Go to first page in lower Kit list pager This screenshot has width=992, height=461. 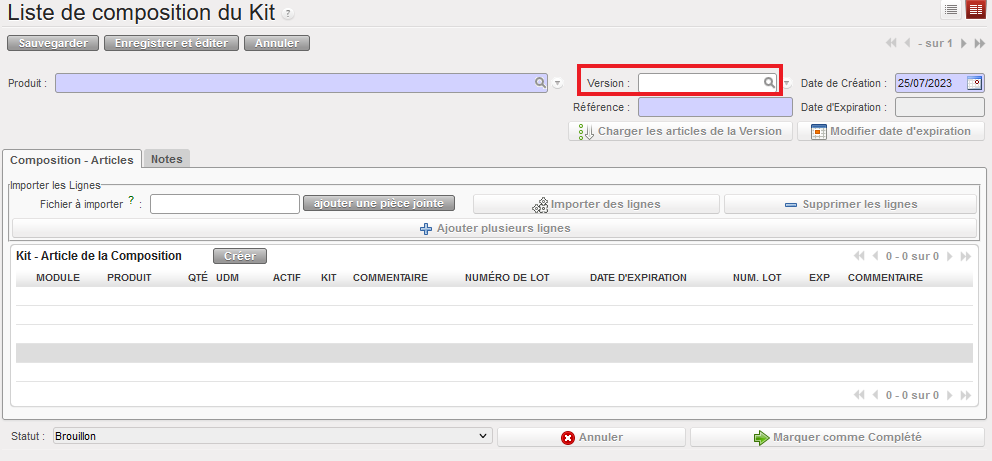pyautogui.click(x=859, y=395)
